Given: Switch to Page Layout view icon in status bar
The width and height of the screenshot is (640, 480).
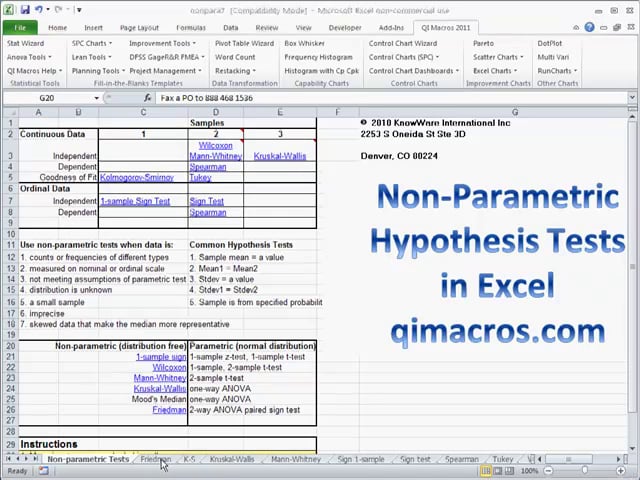Looking at the screenshot, I should (x=498, y=471).
